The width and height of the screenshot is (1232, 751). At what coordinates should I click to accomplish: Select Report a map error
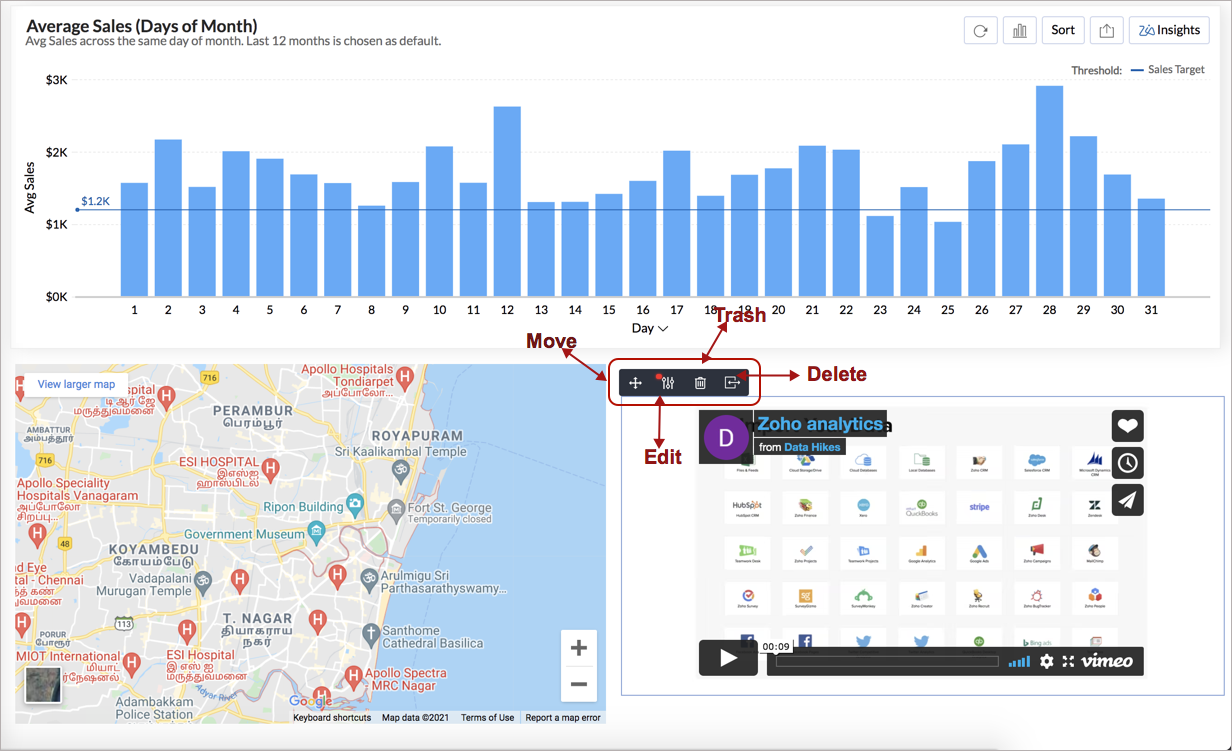coord(563,718)
